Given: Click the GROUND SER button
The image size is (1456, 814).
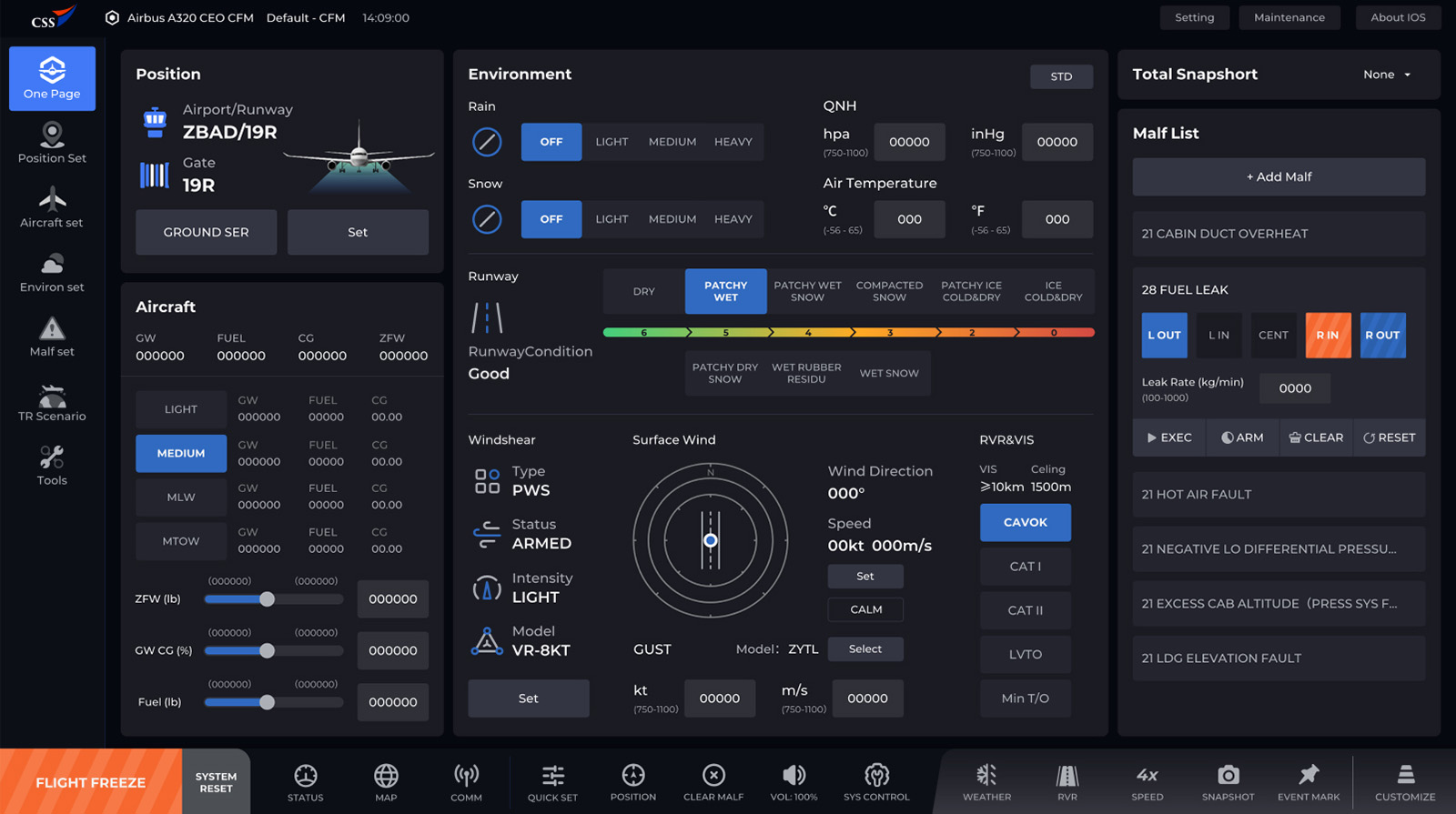Looking at the screenshot, I should pyautogui.click(x=206, y=233).
